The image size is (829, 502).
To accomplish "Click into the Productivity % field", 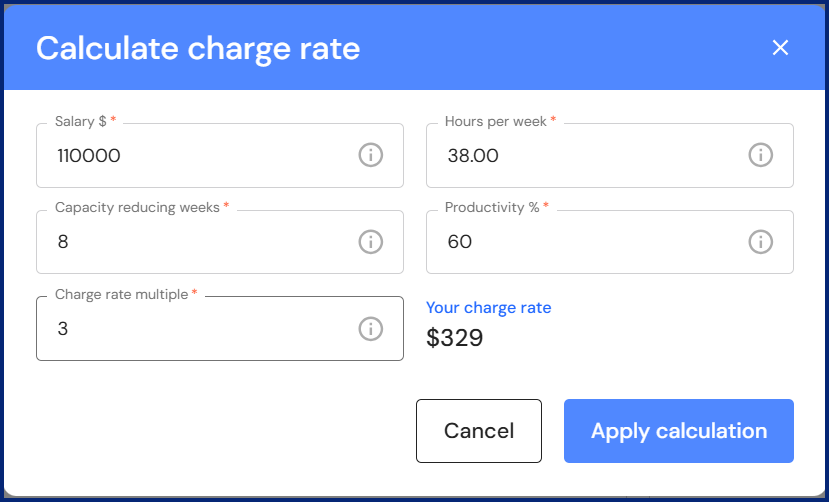I will [x=580, y=242].
